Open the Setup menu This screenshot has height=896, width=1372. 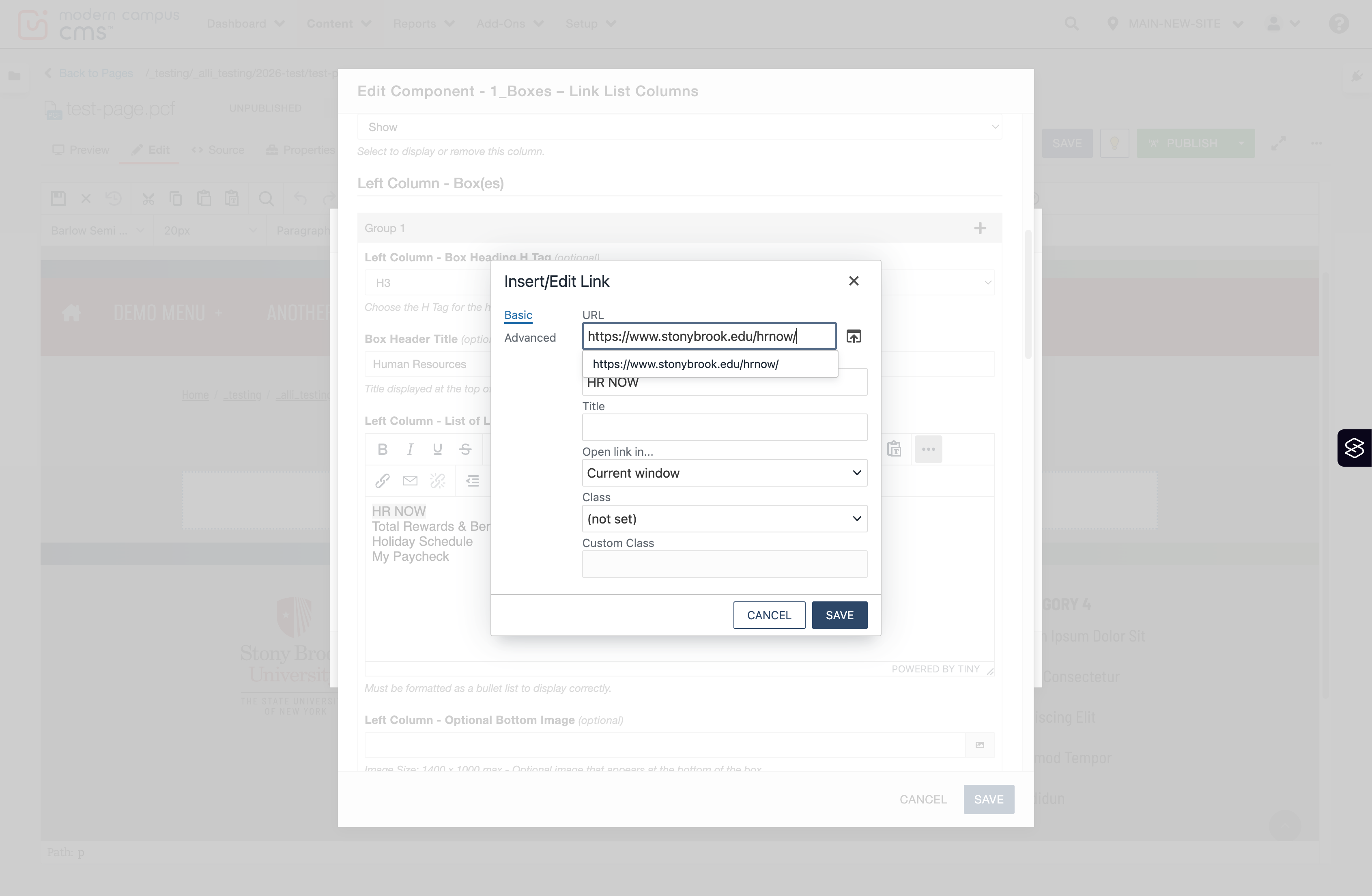[x=590, y=24]
